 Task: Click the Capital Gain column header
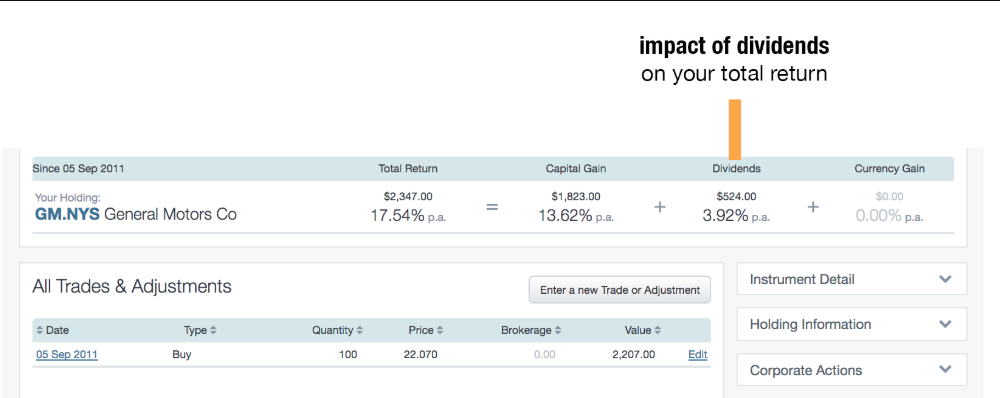click(x=576, y=169)
